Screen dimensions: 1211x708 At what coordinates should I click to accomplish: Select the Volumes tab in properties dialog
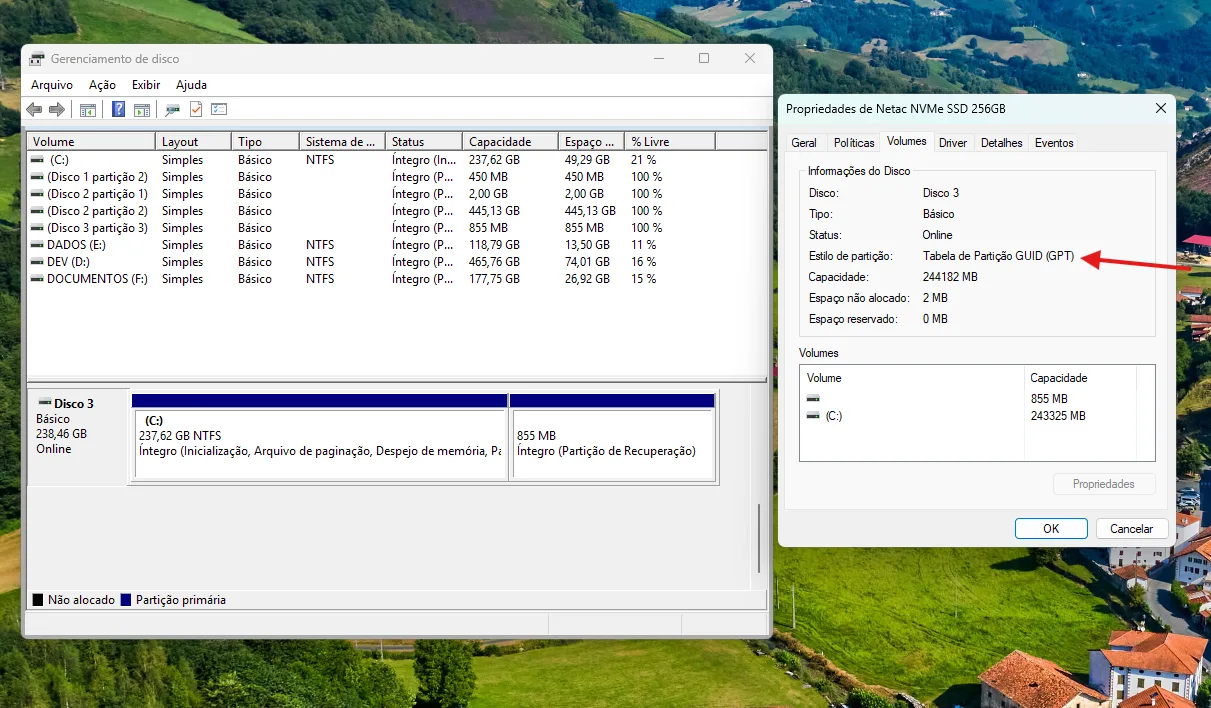click(907, 142)
